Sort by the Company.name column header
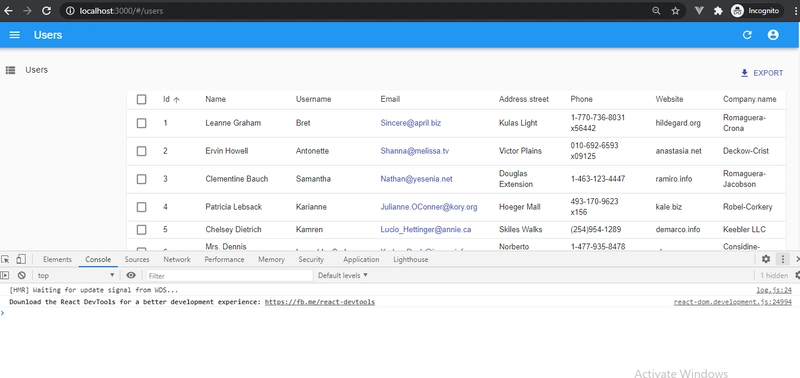The height and width of the screenshot is (378, 800). click(x=749, y=99)
